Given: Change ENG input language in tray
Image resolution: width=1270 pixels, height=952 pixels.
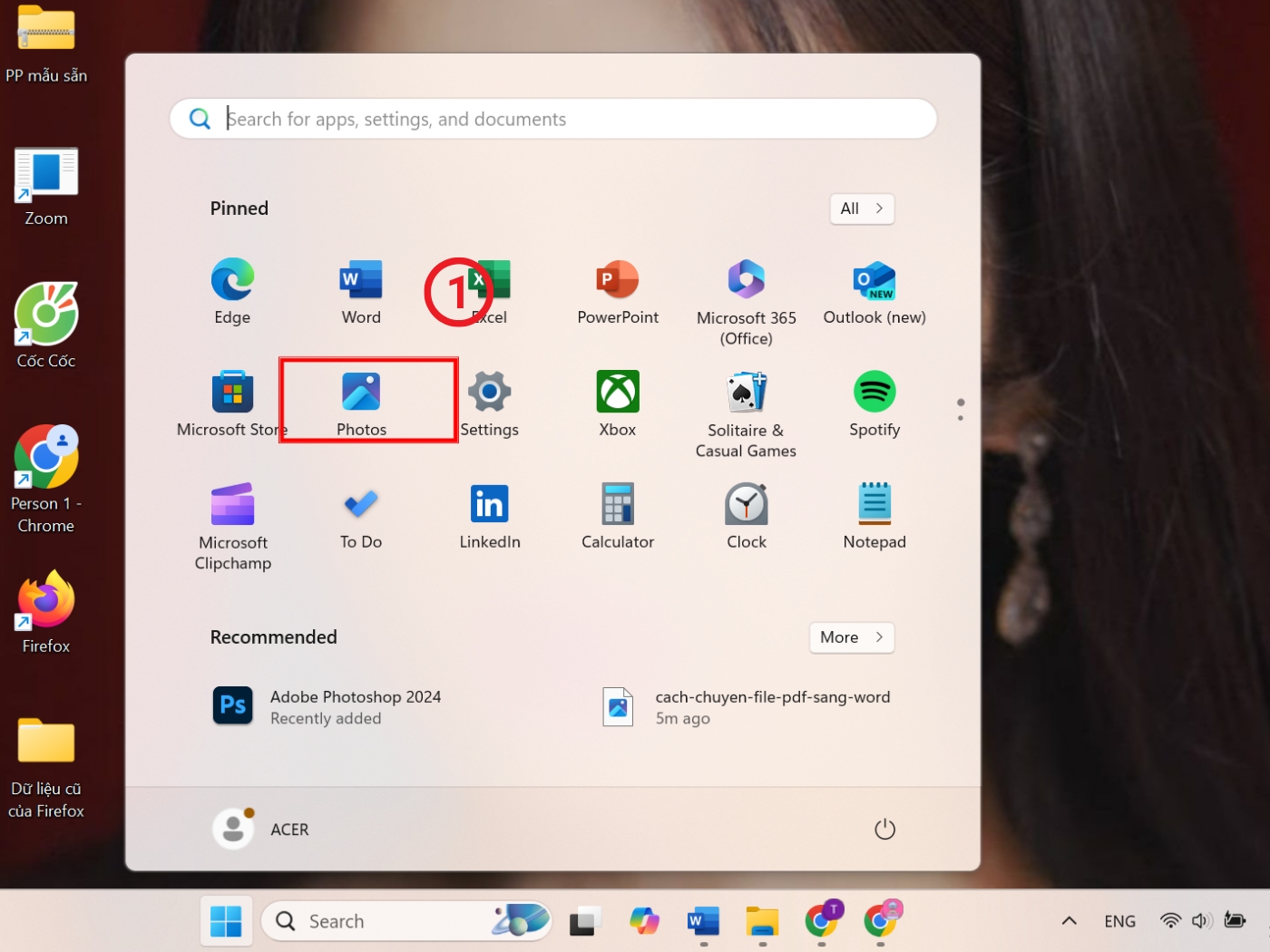Looking at the screenshot, I should pyautogui.click(x=1119, y=921).
